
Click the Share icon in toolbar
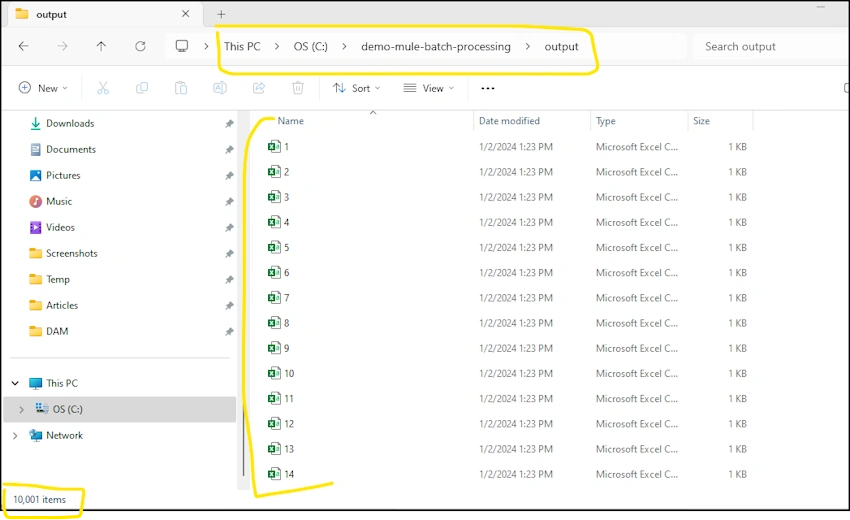(x=259, y=88)
